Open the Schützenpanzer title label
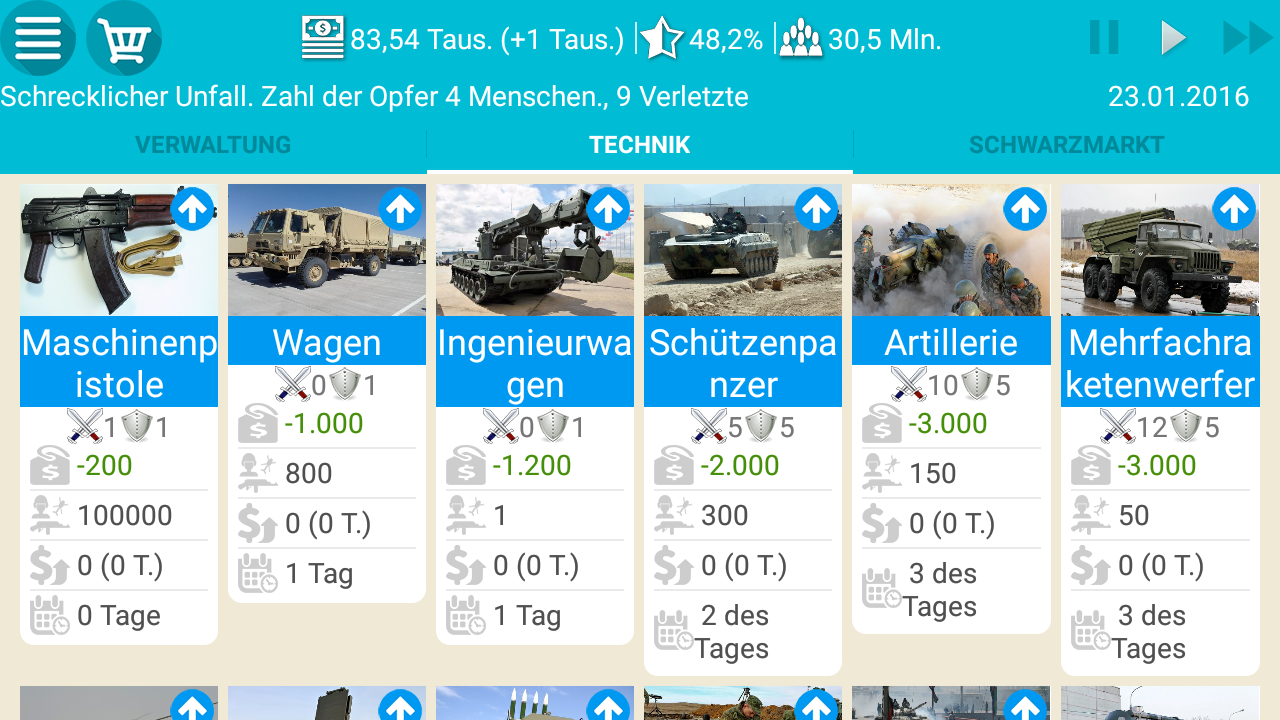Screen dimensions: 1280x720 [x=743, y=363]
